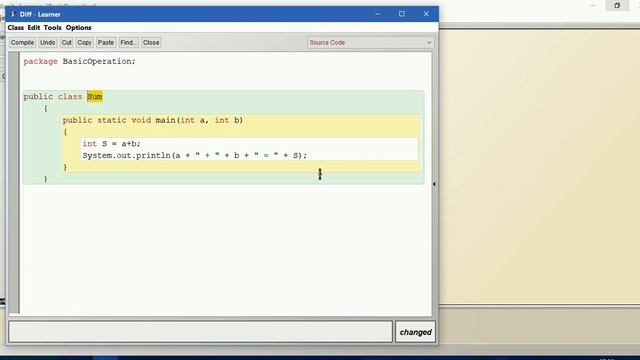This screenshot has width=640, height=360.
Task: Click the Close toolbar button
Action: pyautogui.click(x=151, y=42)
